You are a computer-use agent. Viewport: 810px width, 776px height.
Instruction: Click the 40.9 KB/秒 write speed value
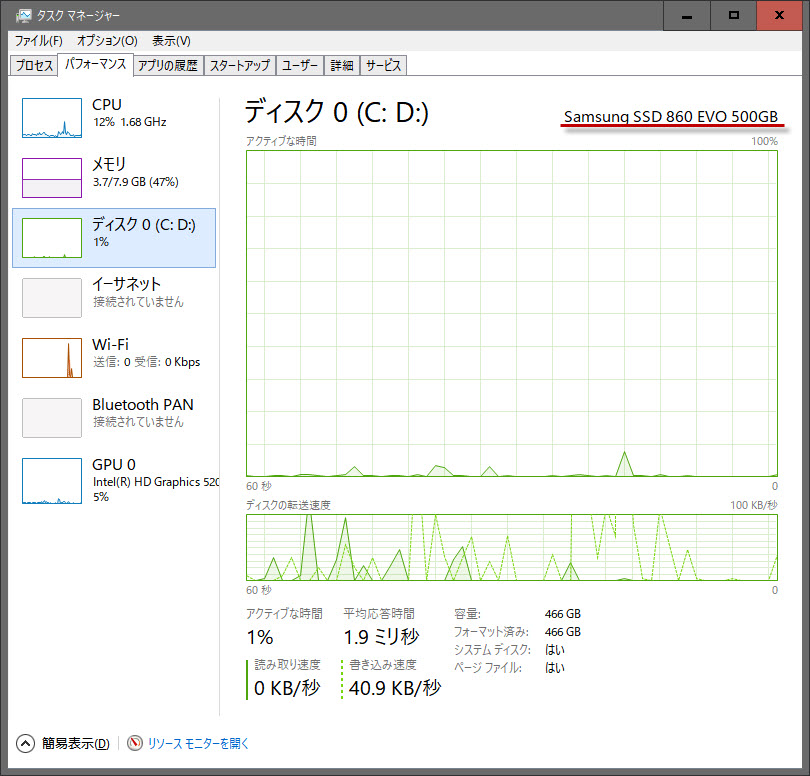[395, 688]
